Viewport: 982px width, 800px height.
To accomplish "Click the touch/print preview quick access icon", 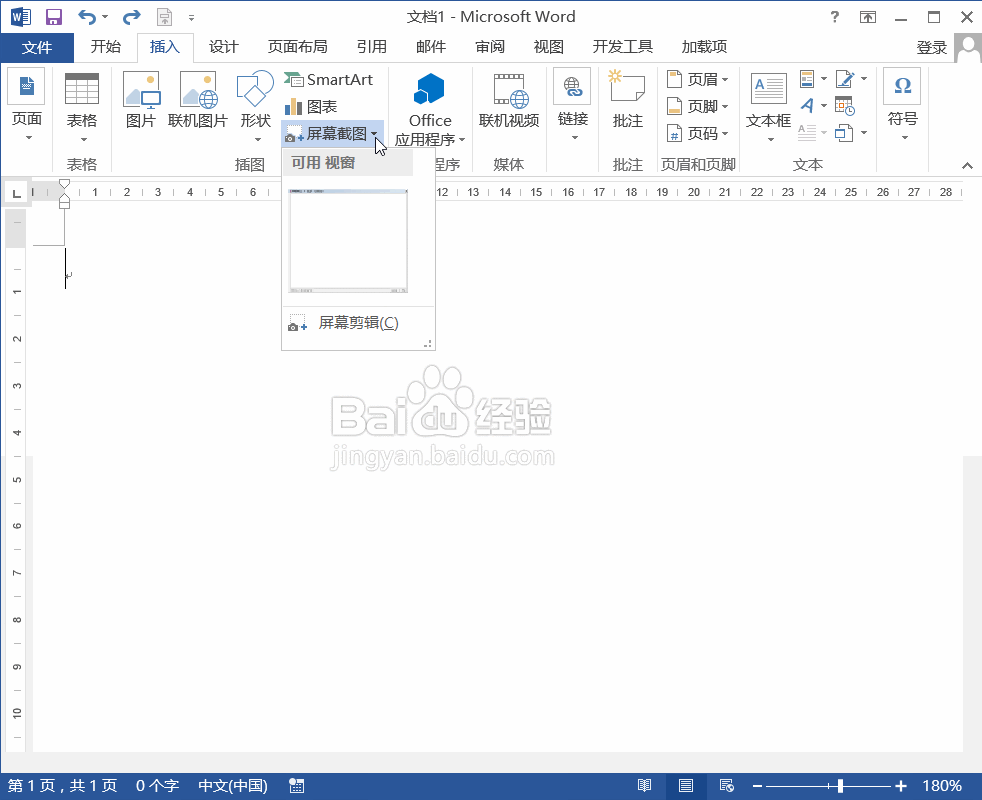I will tap(164, 17).
